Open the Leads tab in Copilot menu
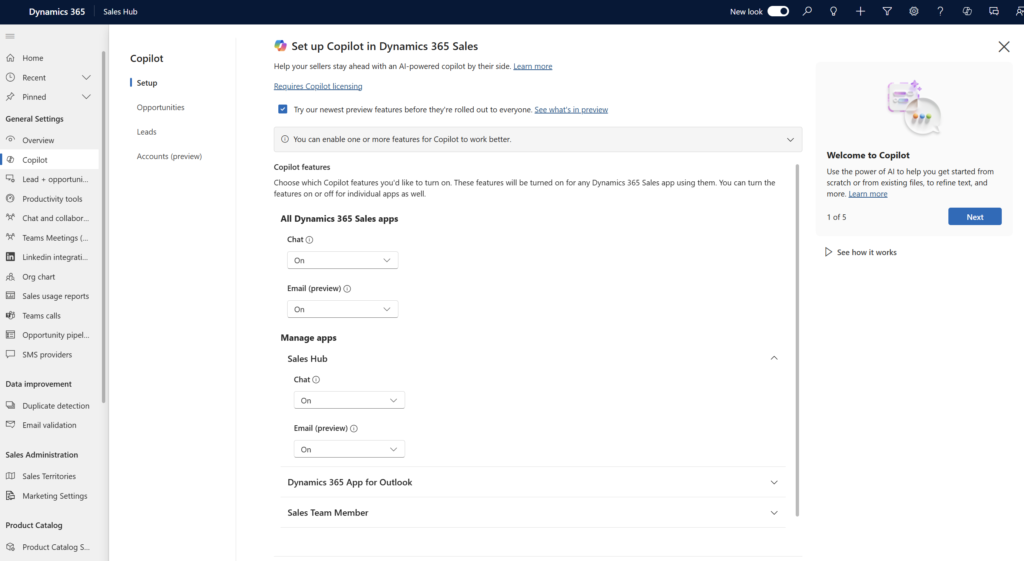The image size is (1024, 561). click(147, 132)
